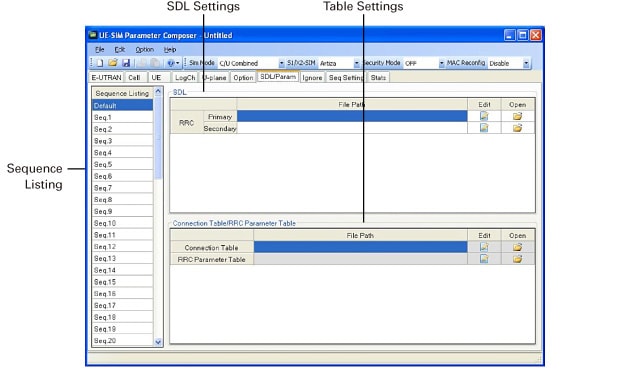Screen dimensions: 630x386
Task: Click the Edit icon for RRC Parameter Table
Action: click(484, 259)
